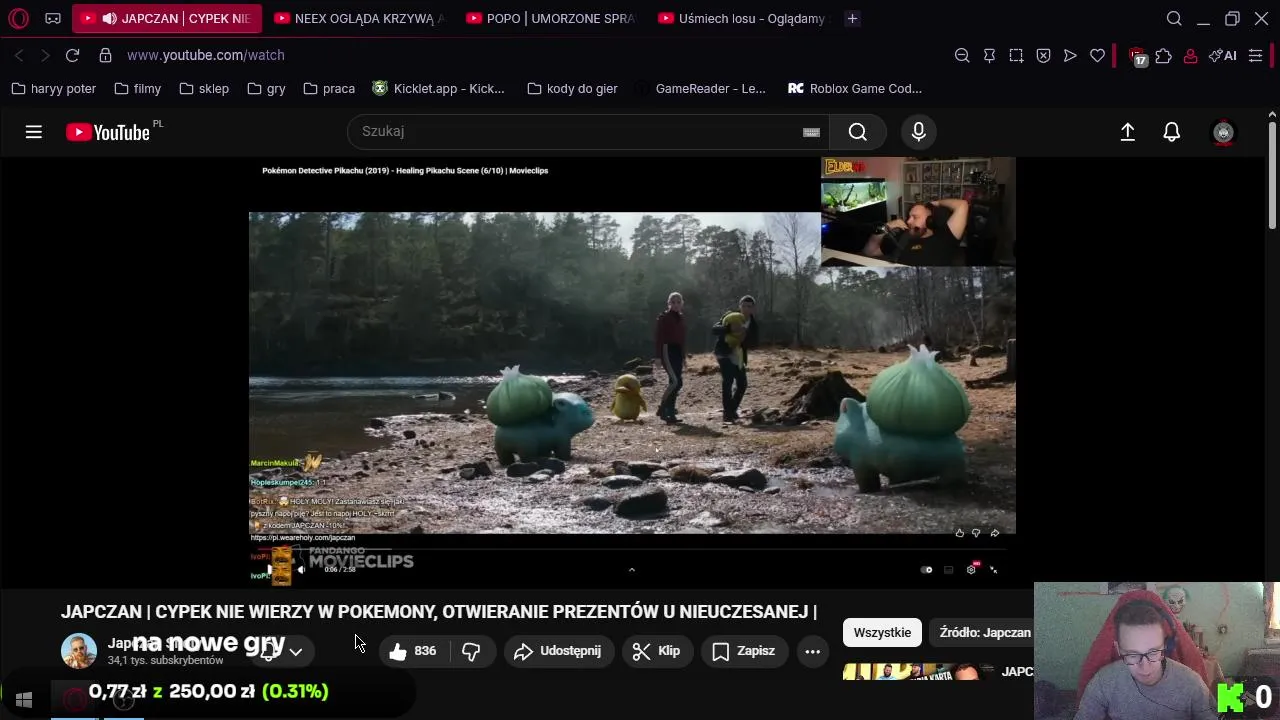
Task: Open the YouTube upload/create icon
Action: click(1127, 132)
